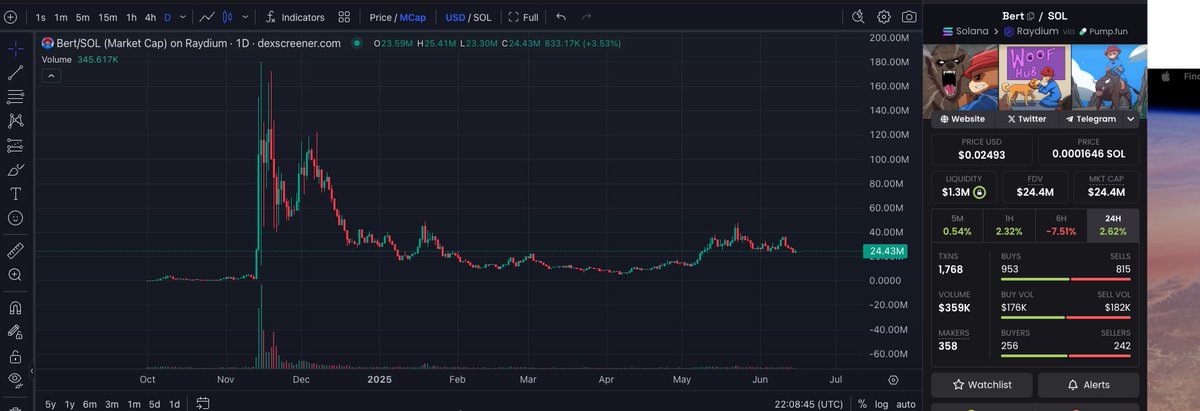Open the Indicators menu
This screenshot has width=1200, height=411.
295,17
